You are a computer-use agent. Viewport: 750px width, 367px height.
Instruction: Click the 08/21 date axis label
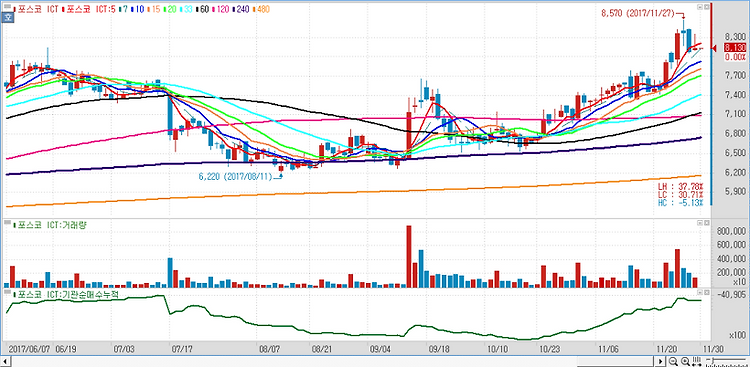(x=321, y=348)
